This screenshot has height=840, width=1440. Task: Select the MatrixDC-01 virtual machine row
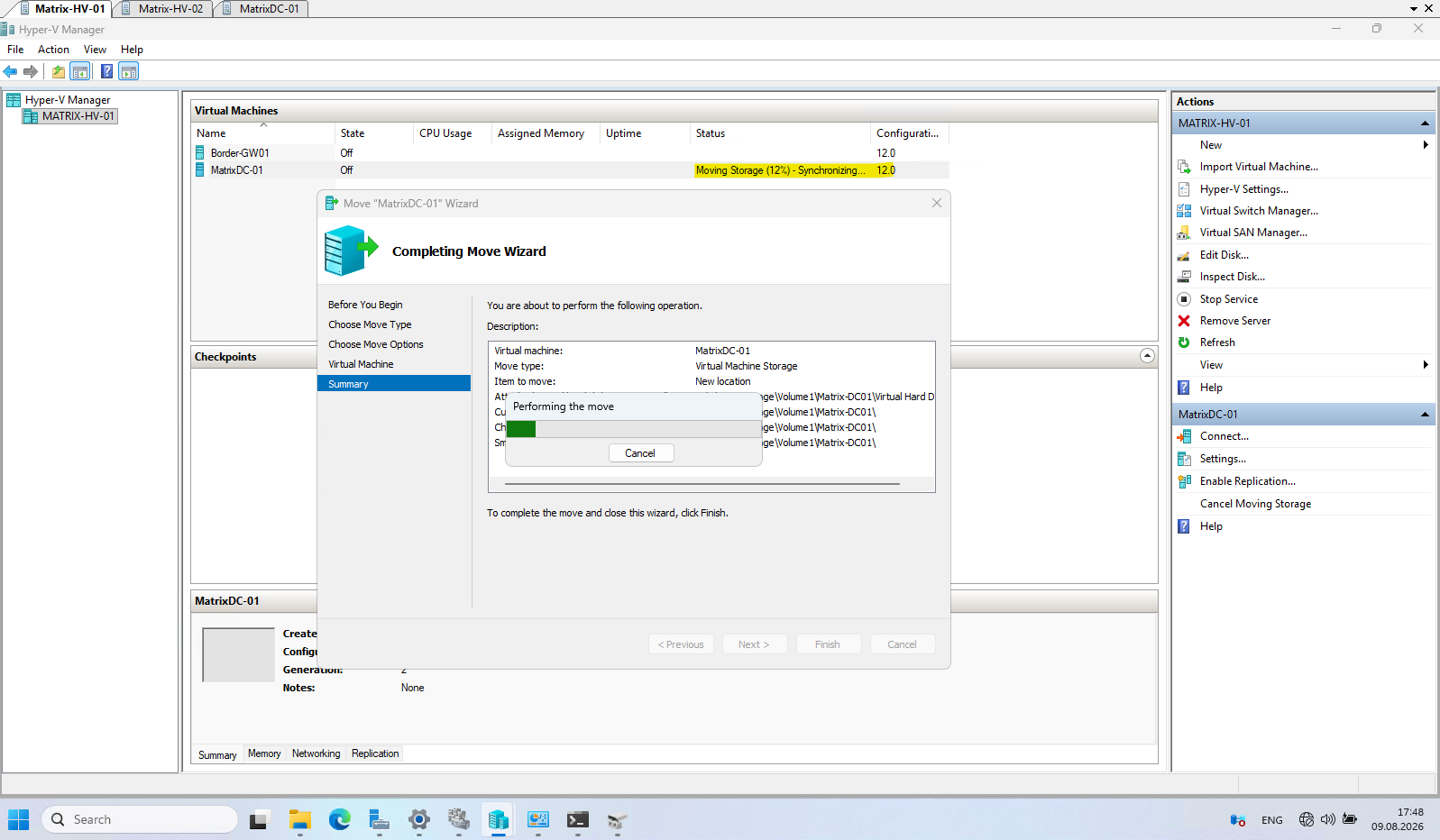pos(570,170)
